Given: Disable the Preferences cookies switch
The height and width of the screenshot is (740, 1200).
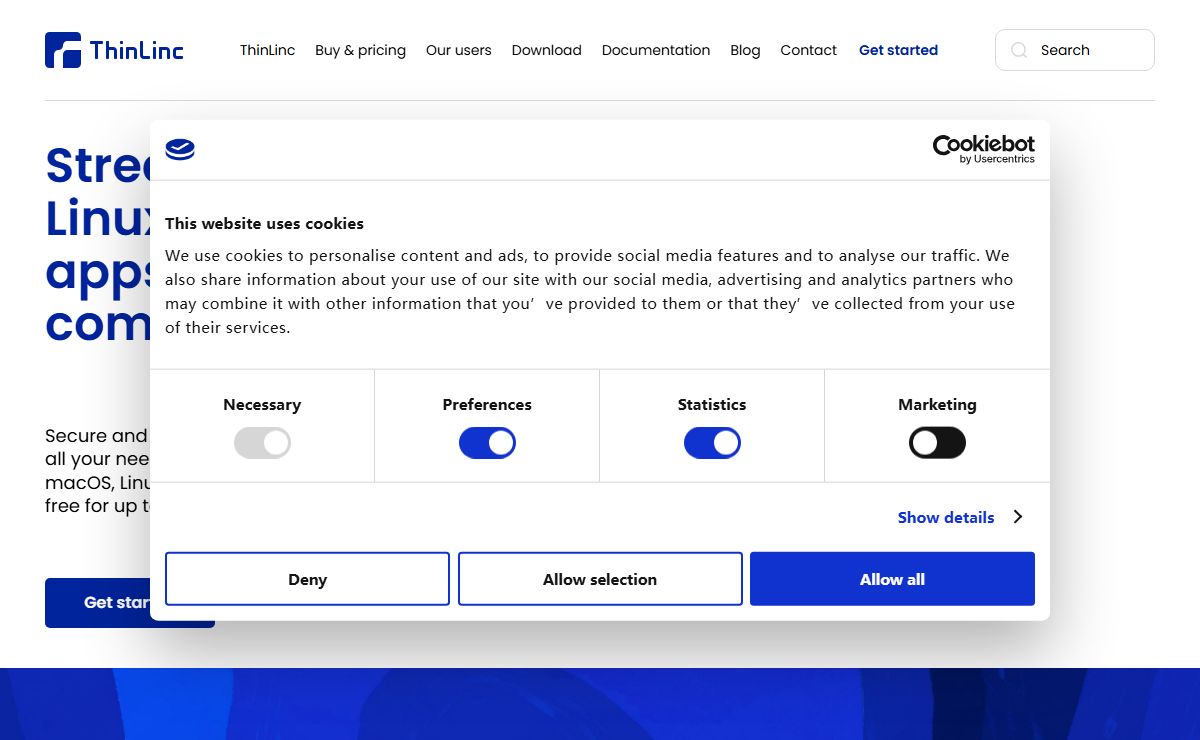Looking at the screenshot, I should pyautogui.click(x=487, y=443).
